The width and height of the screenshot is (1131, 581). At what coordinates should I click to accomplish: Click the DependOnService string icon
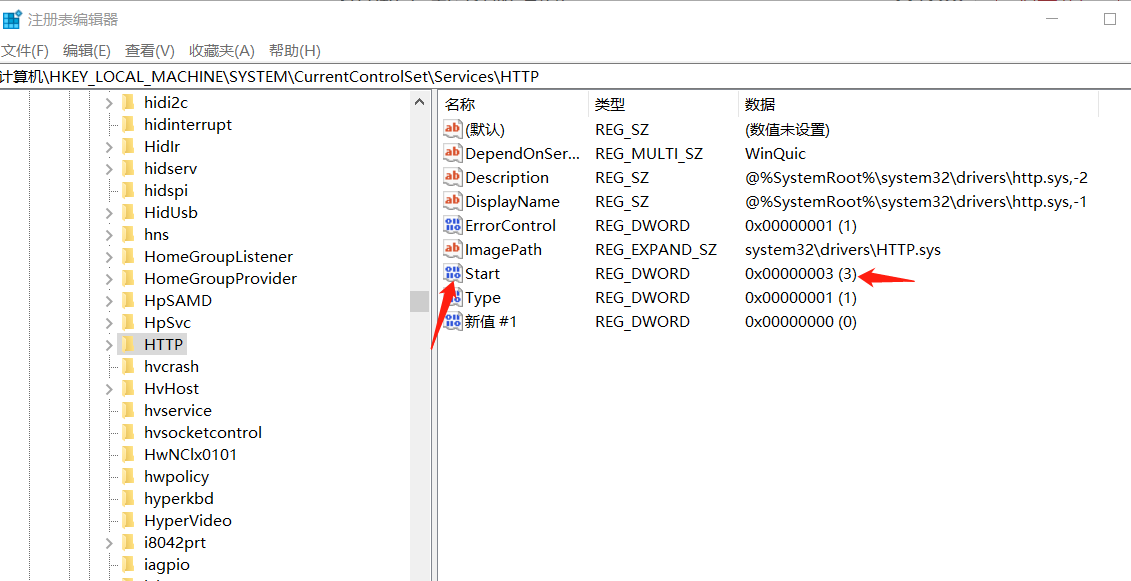pyautogui.click(x=452, y=154)
